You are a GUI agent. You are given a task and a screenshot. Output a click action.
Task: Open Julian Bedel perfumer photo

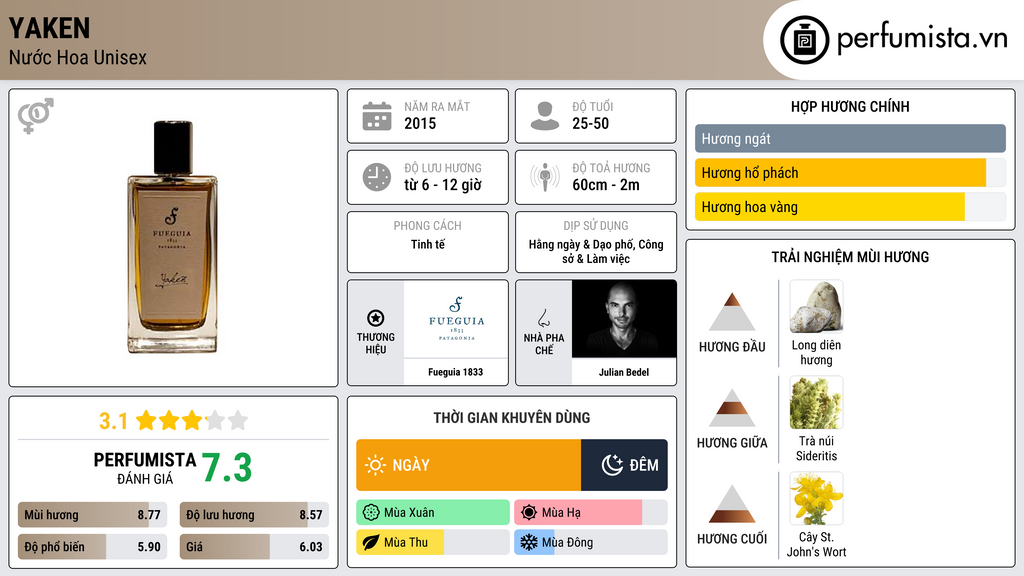point(624,319)
